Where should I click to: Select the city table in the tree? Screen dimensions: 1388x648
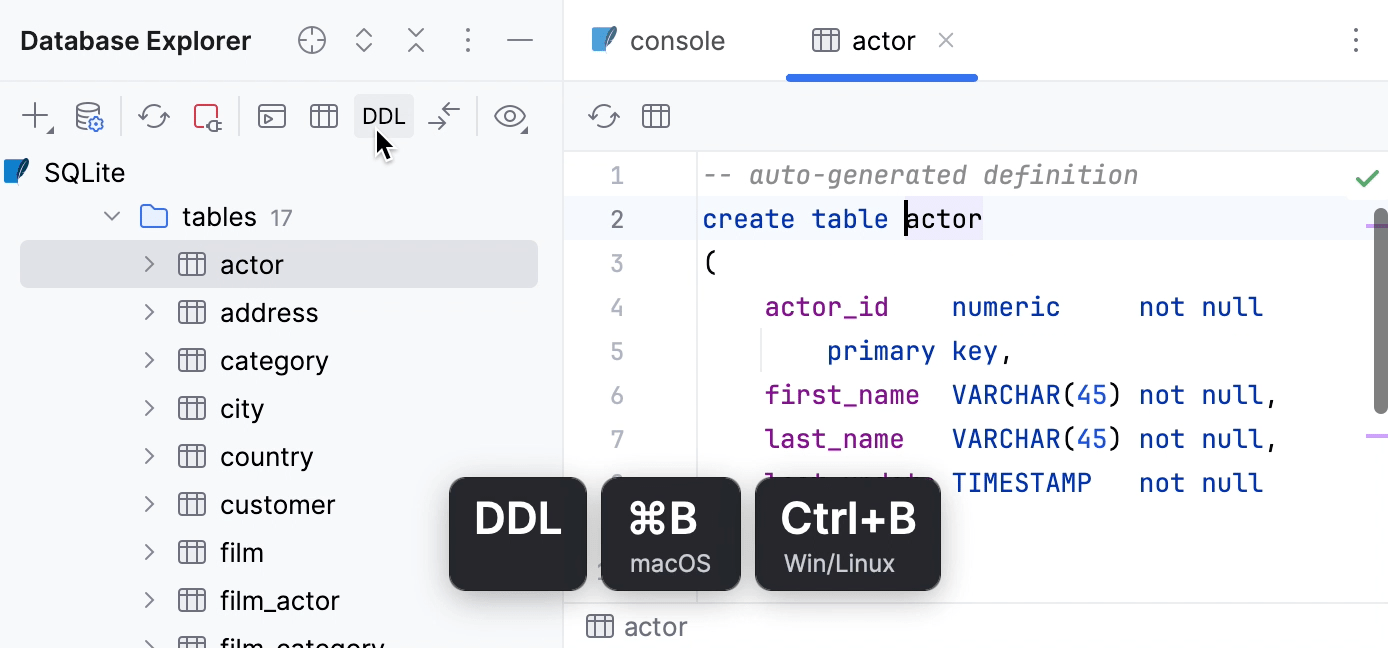click(242, 408)
